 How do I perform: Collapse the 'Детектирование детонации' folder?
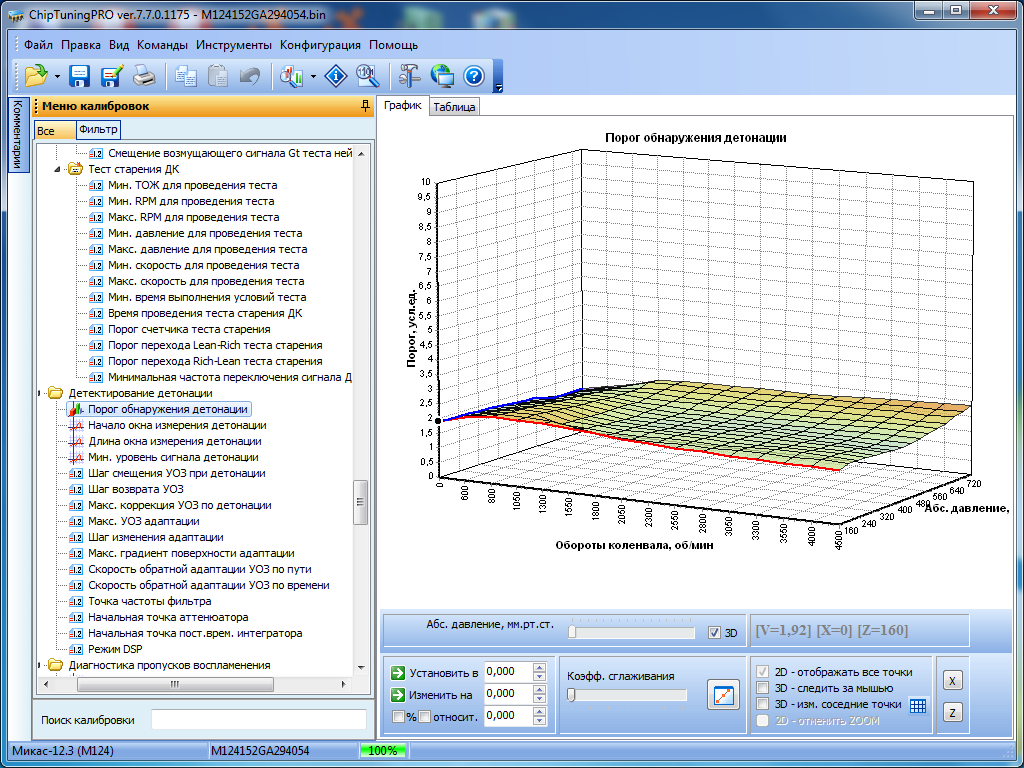coord(41,393)
